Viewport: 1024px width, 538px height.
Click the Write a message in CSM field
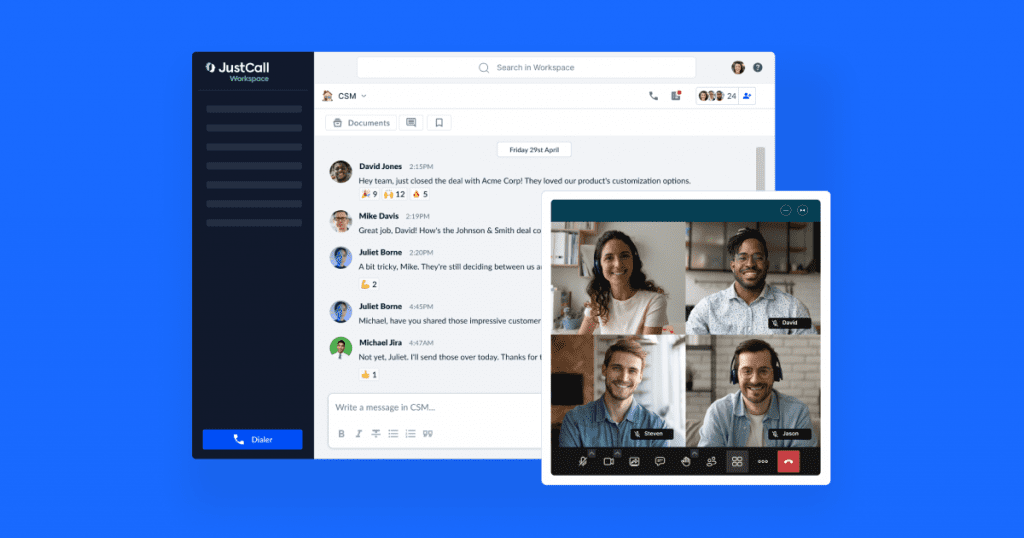coord(435,407)
